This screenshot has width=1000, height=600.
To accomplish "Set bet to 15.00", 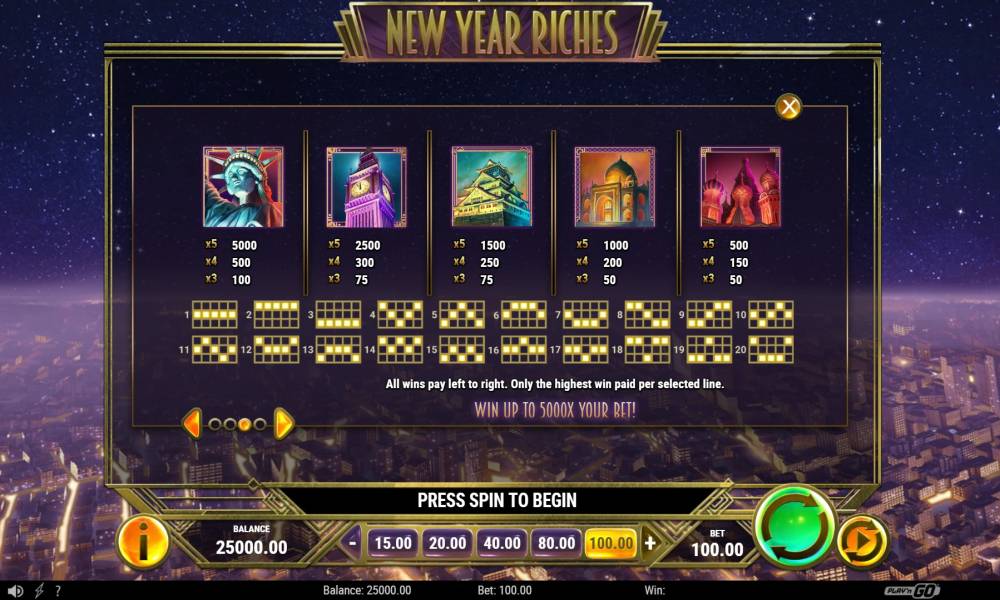I will [x=393, y=543].
